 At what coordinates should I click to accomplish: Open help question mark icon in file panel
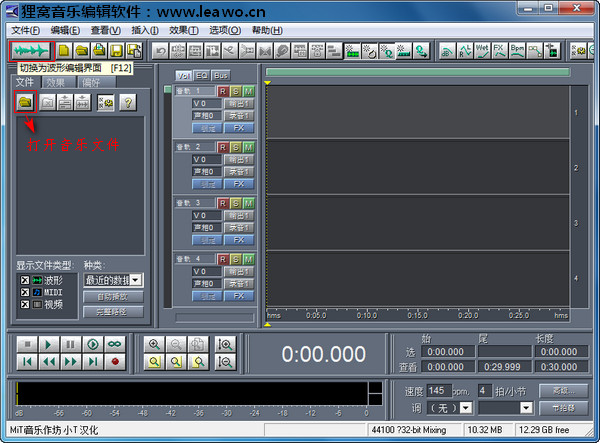pyautogui.click(x=128, y=103)
